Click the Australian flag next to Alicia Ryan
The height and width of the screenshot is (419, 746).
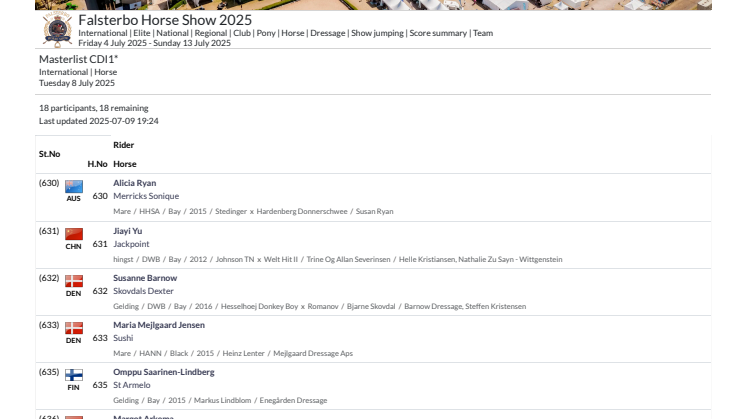(x=74, y=186)
